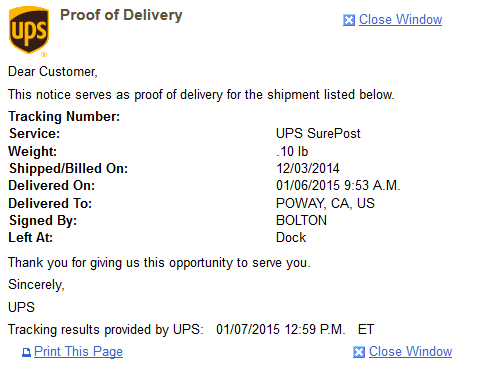Click the printer icon near Print This Page
The image size is (480, 384).
pyautogui.click(x=26, y=352)
